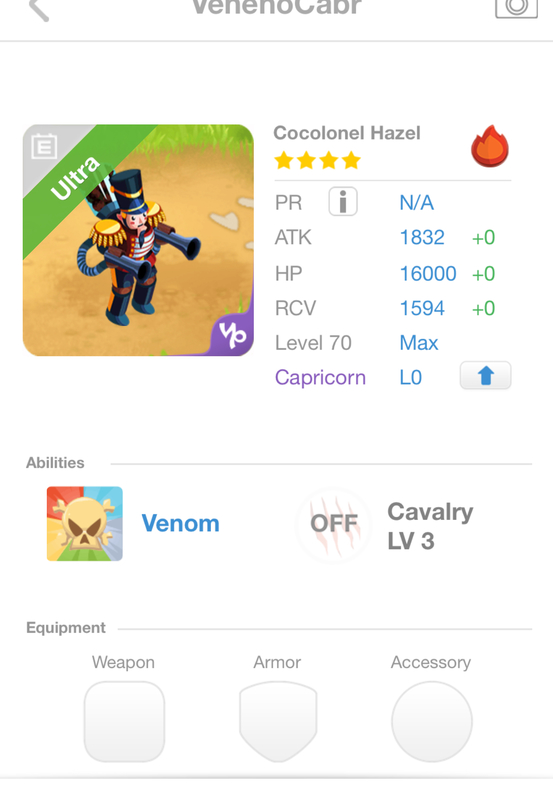Tap the Venom skull ability icon
The height and width of the screenshot is (800, 553).
(x=85, y=523)
